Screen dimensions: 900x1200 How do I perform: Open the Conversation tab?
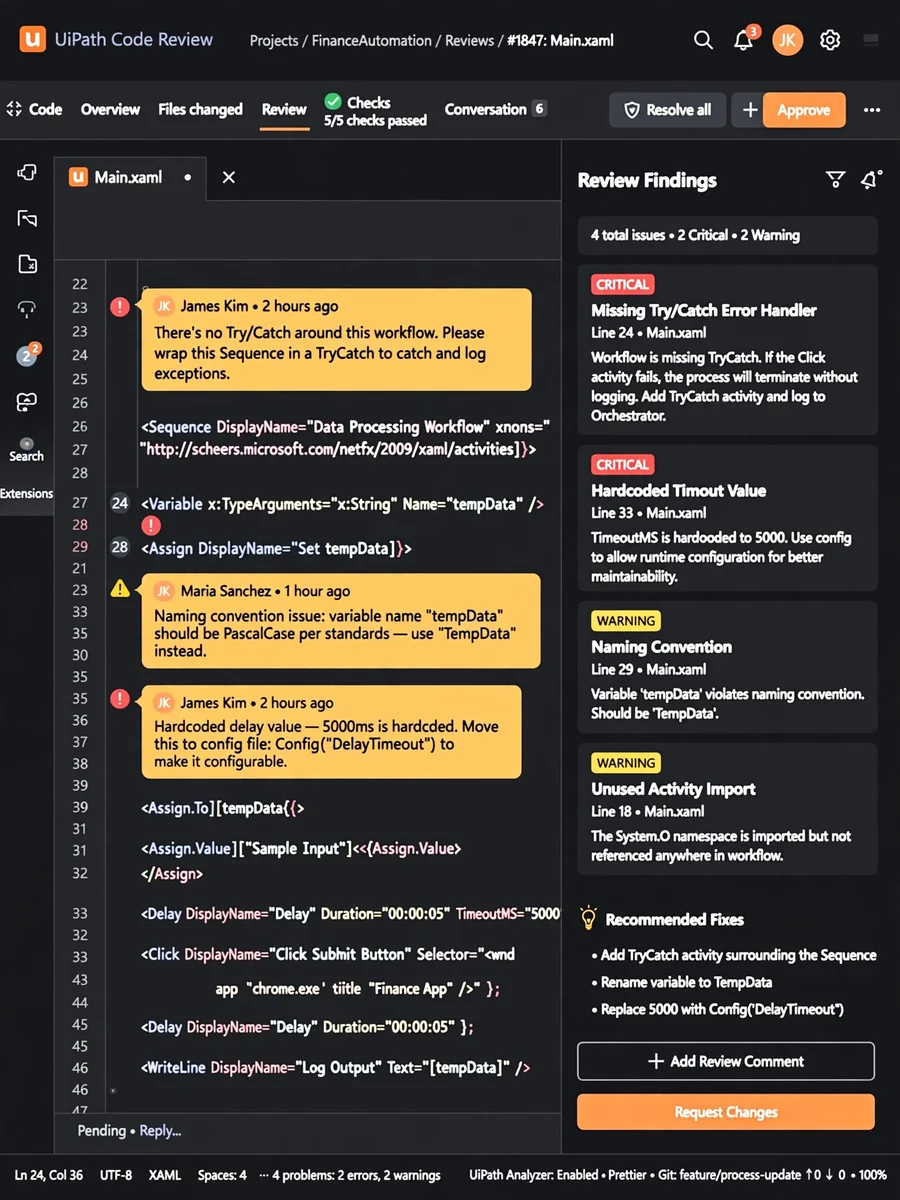(496, 109)
